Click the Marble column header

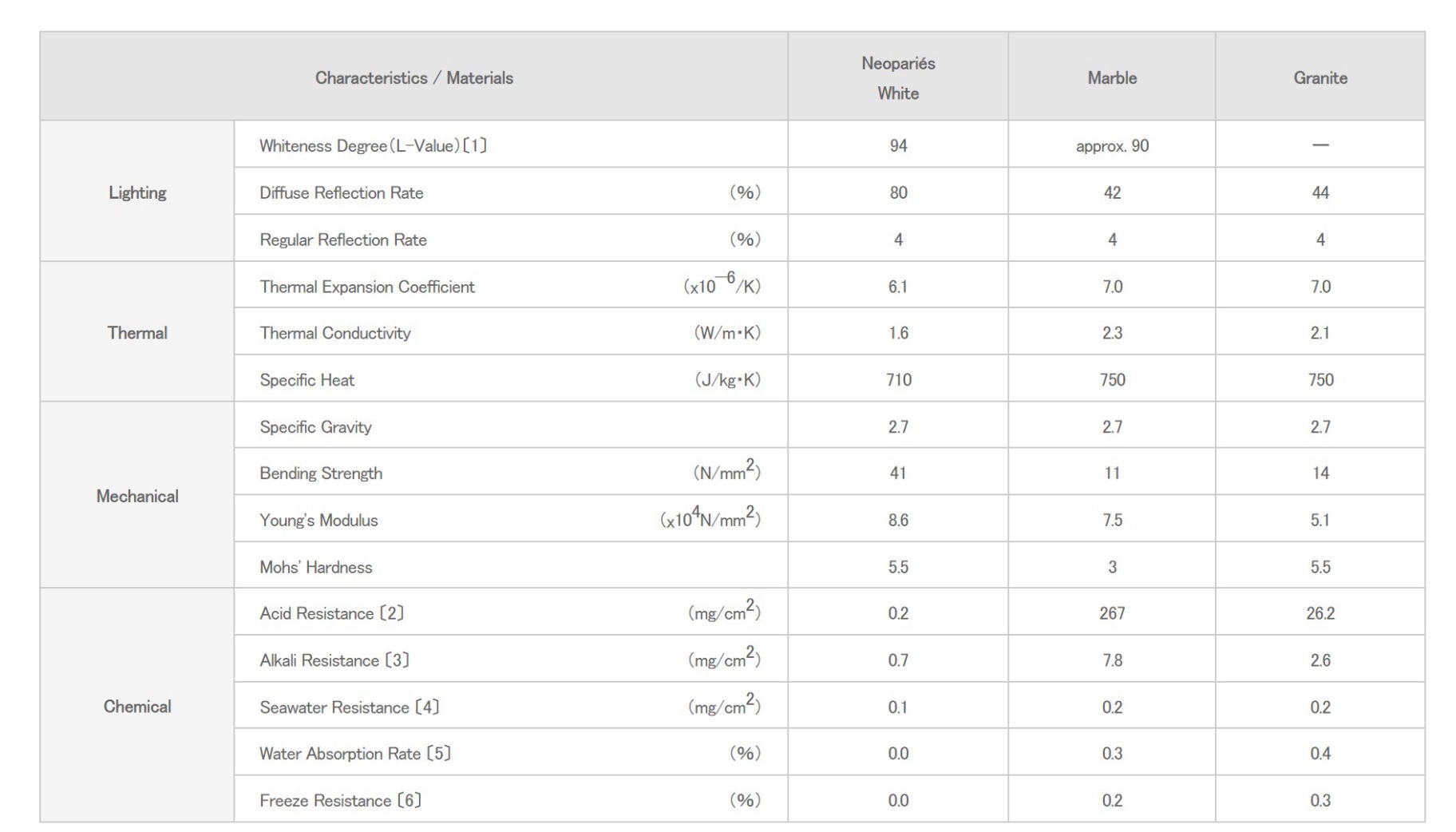[x=1111, y=77]
